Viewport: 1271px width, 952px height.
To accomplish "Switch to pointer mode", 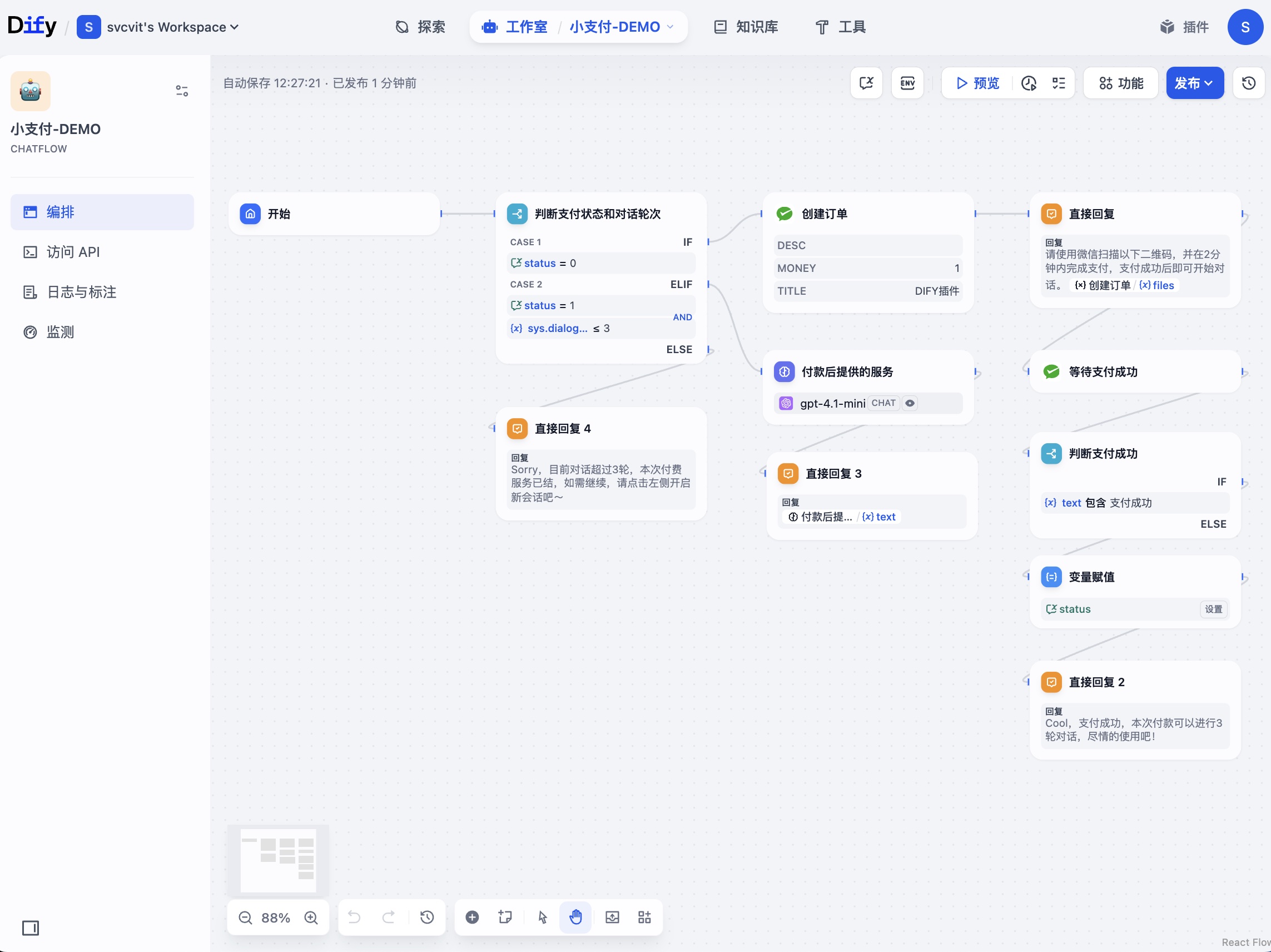I will pos(543,917).
